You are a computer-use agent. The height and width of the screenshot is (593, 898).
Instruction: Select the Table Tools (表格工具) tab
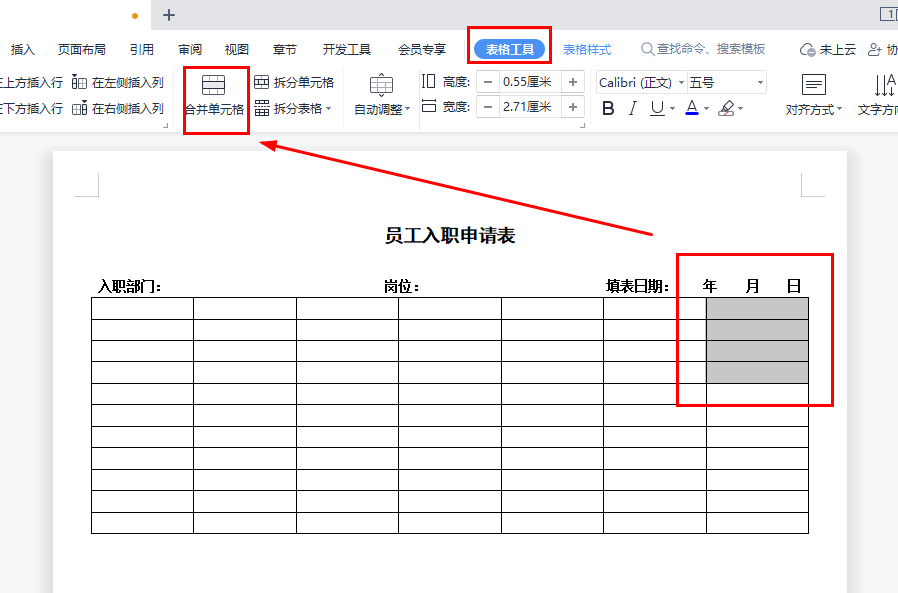510,49
